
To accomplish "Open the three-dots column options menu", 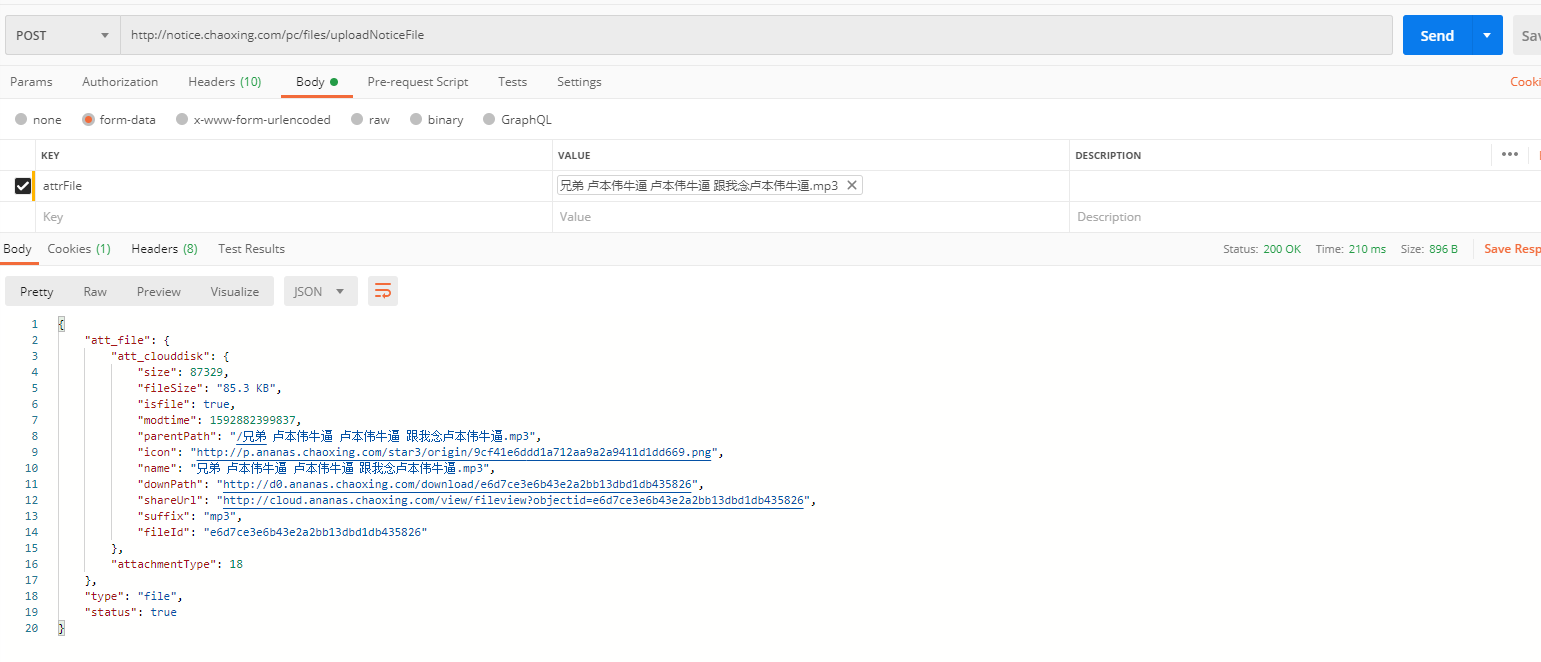I will coord(1509,154).
